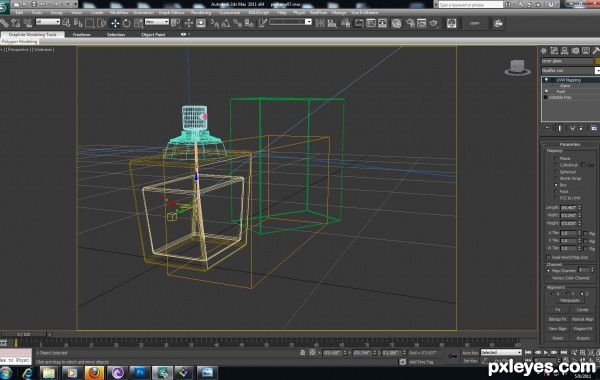Select the Move tool in toolbar
The height and width of the screenshot is (380, 600).
click(x=115, y=23)
